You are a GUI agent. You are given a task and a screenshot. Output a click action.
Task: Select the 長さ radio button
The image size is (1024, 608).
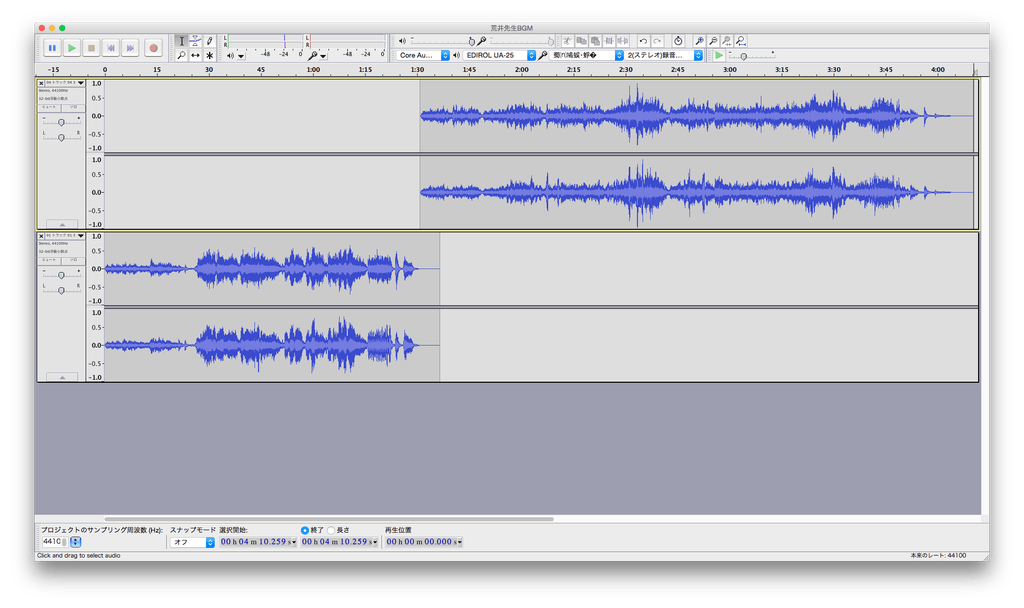click(x=331, y=530)
